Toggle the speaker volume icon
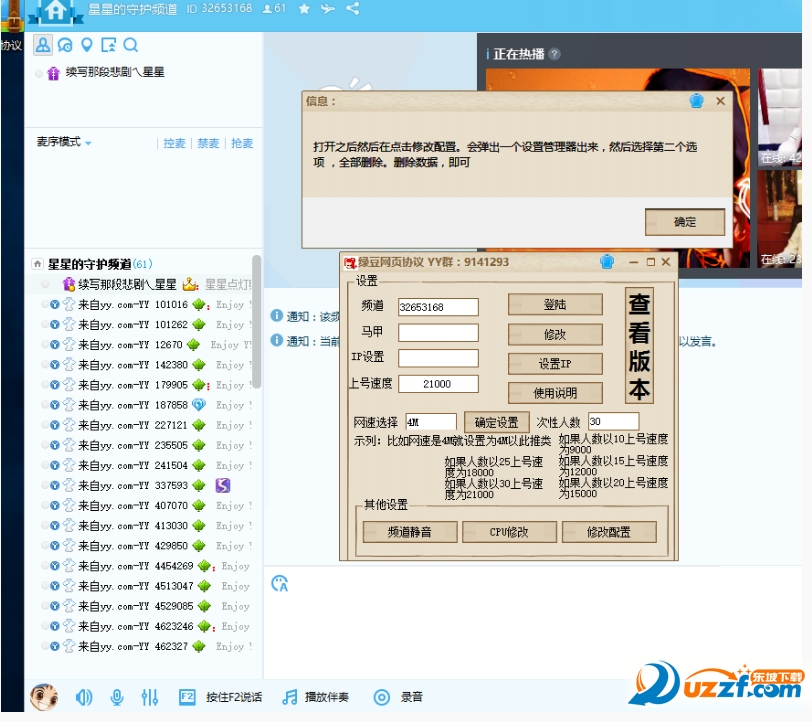 coord(84,697)
